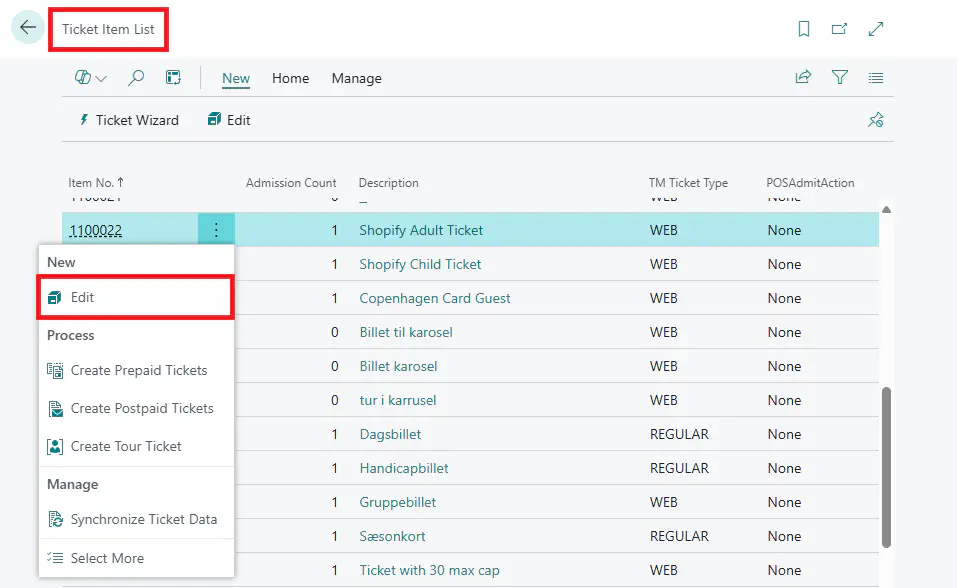Click Synchronize Ticket Data option
This screenshot has height=588, width=957.
pyautogui.click(x=143, y=520)
